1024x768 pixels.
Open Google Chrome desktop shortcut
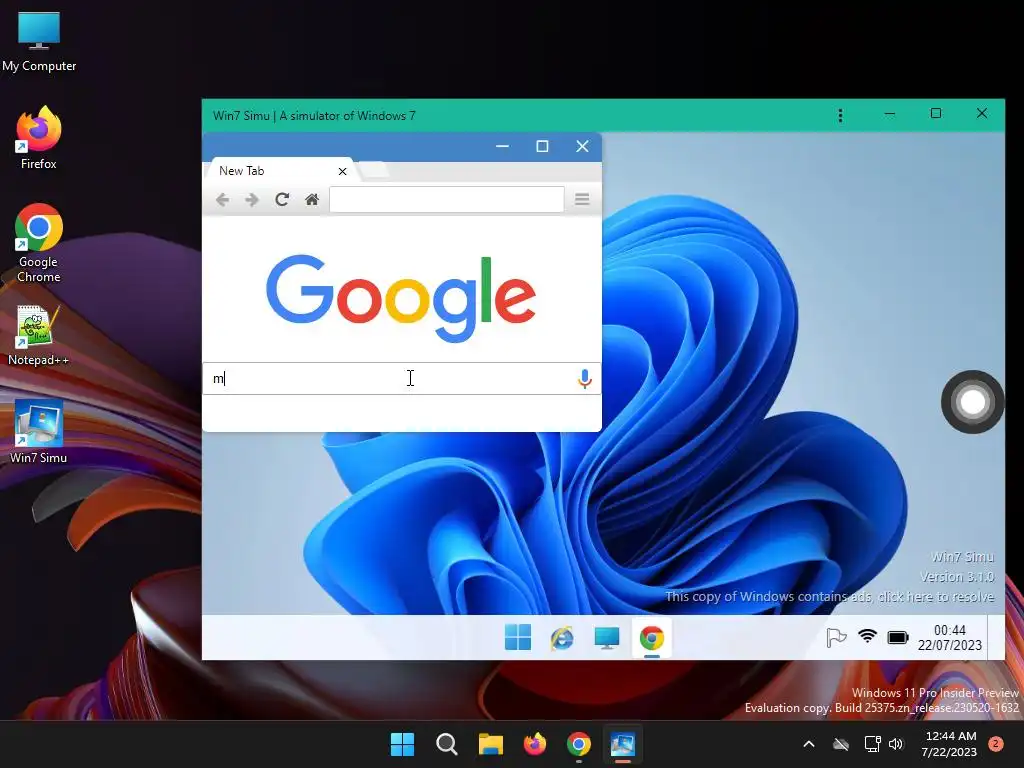click(x=39, y=243)
